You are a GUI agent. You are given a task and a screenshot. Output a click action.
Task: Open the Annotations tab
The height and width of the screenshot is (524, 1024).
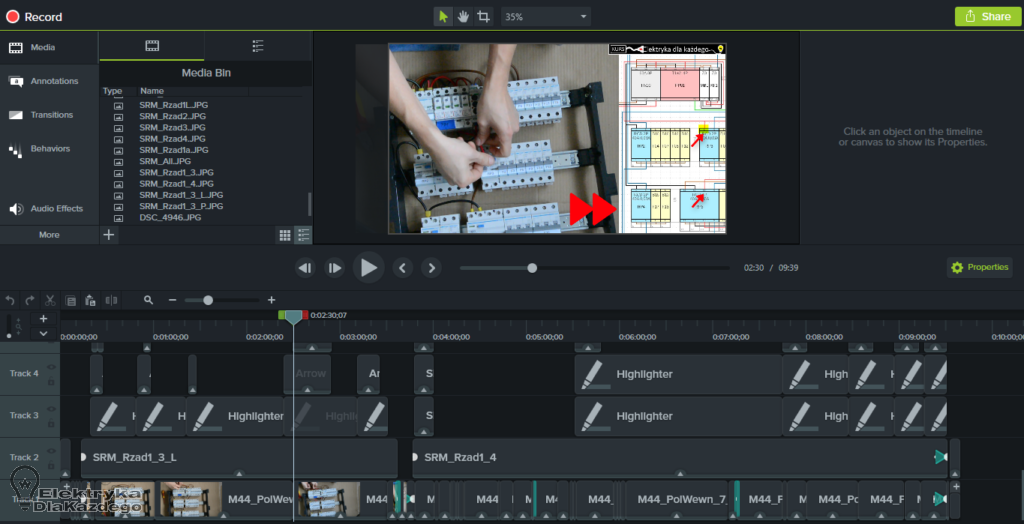pos(48,81)
